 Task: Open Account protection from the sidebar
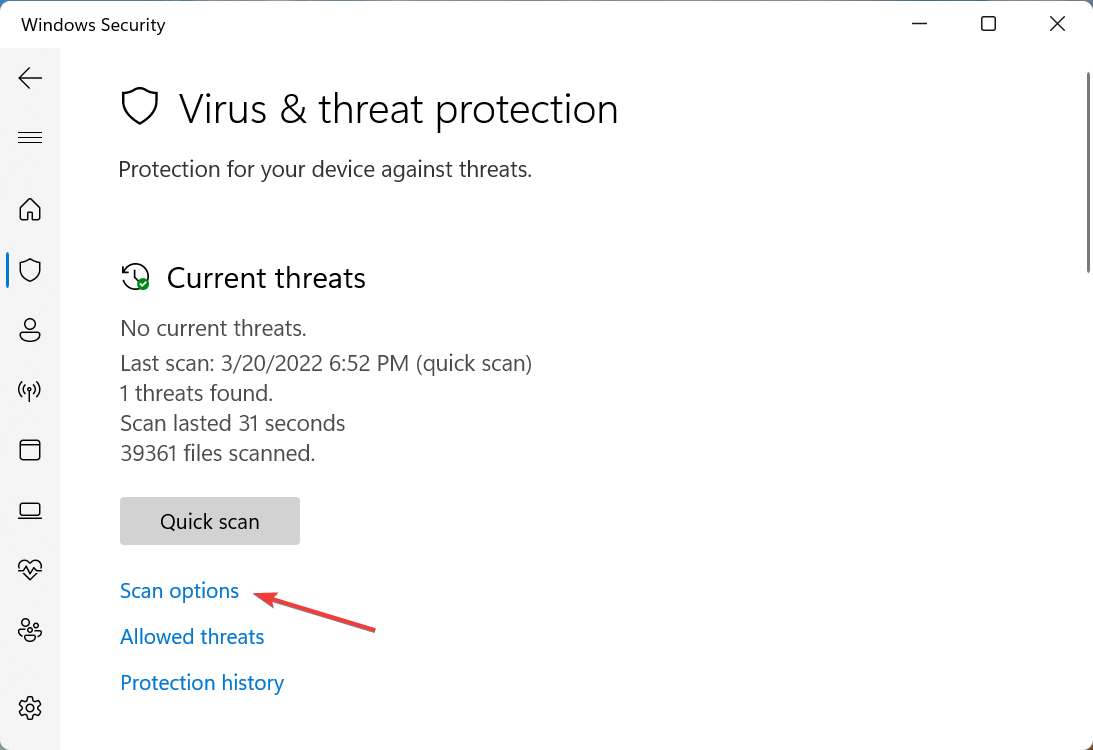(30, 330)
